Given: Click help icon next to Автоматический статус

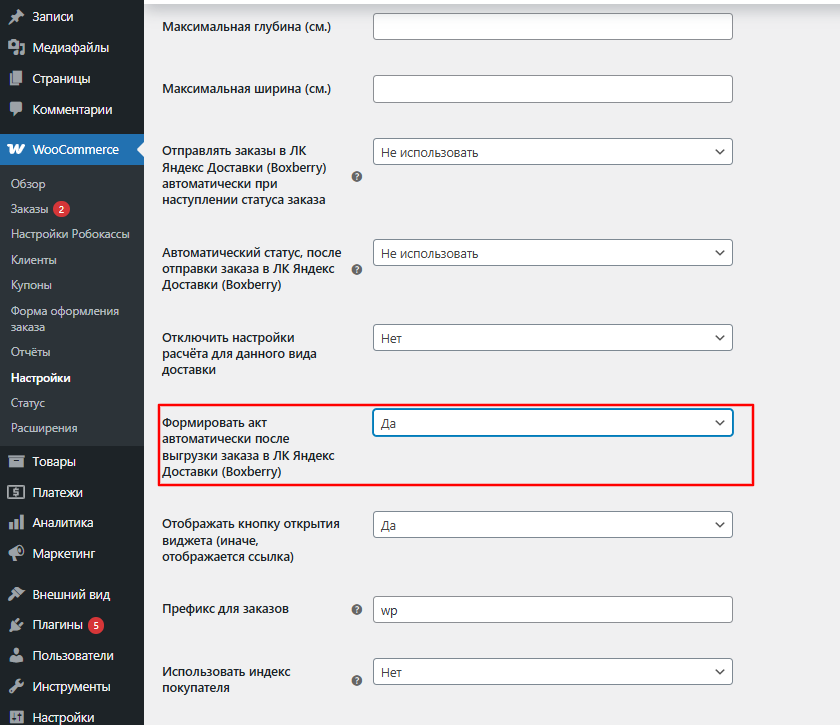Looking at the screenshot, I should (x=357, y=270).
